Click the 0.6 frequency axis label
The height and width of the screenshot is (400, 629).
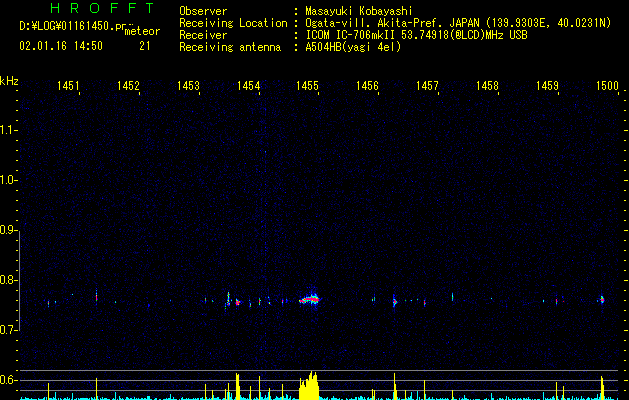pos(9,380)
